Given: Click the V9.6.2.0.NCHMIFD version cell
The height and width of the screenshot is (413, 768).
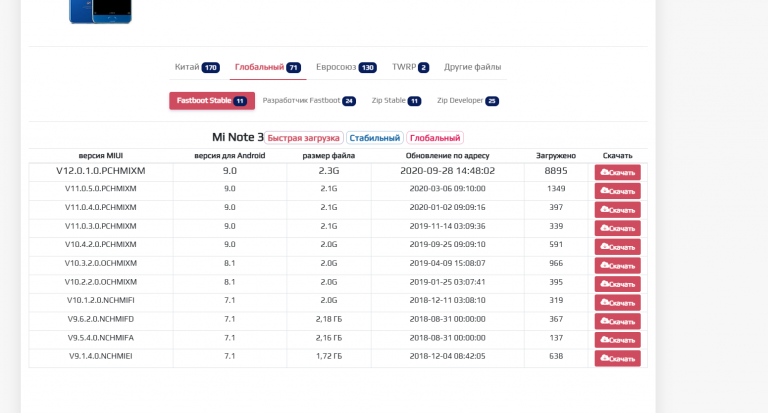Looking at the screenshot, I should click(101, 319).
